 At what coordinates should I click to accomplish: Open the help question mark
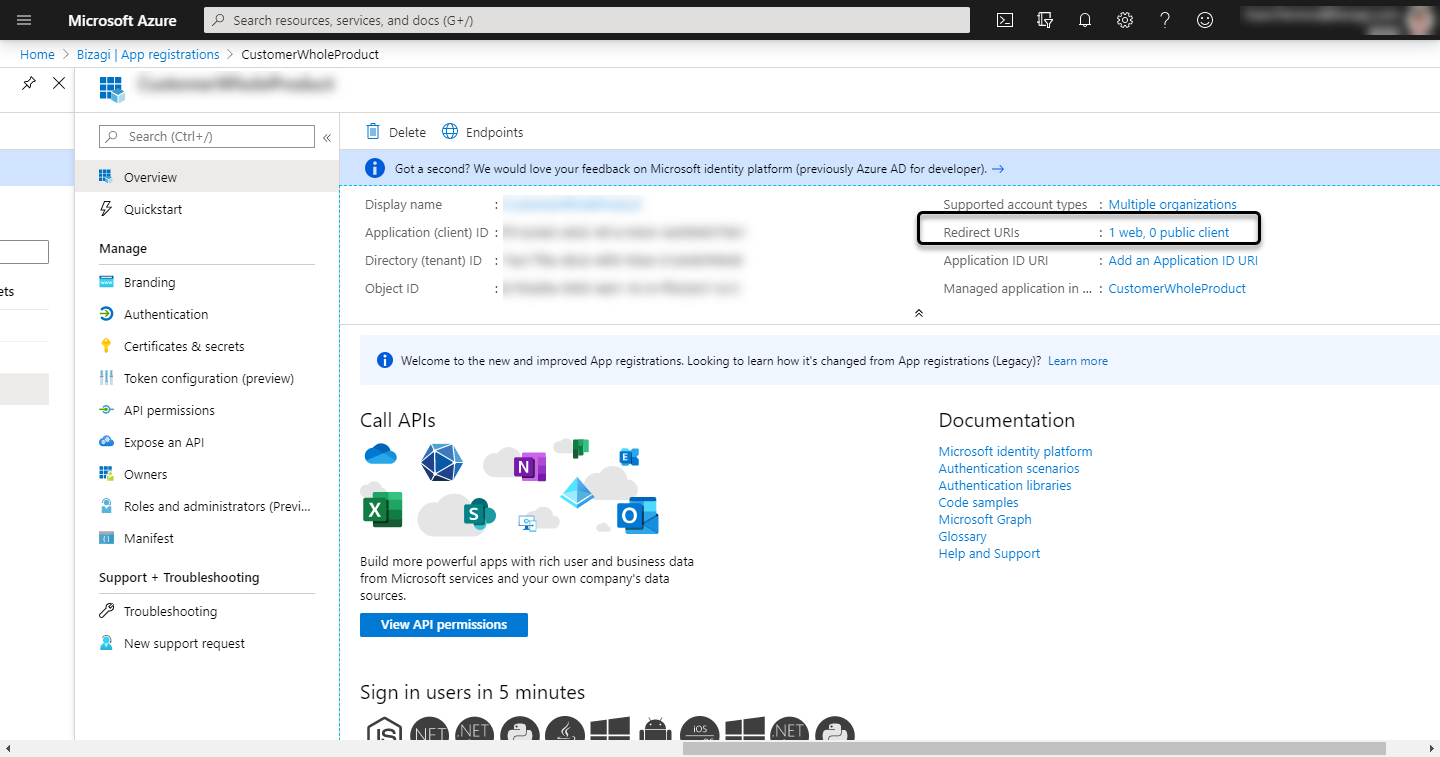pos(1165,20)
